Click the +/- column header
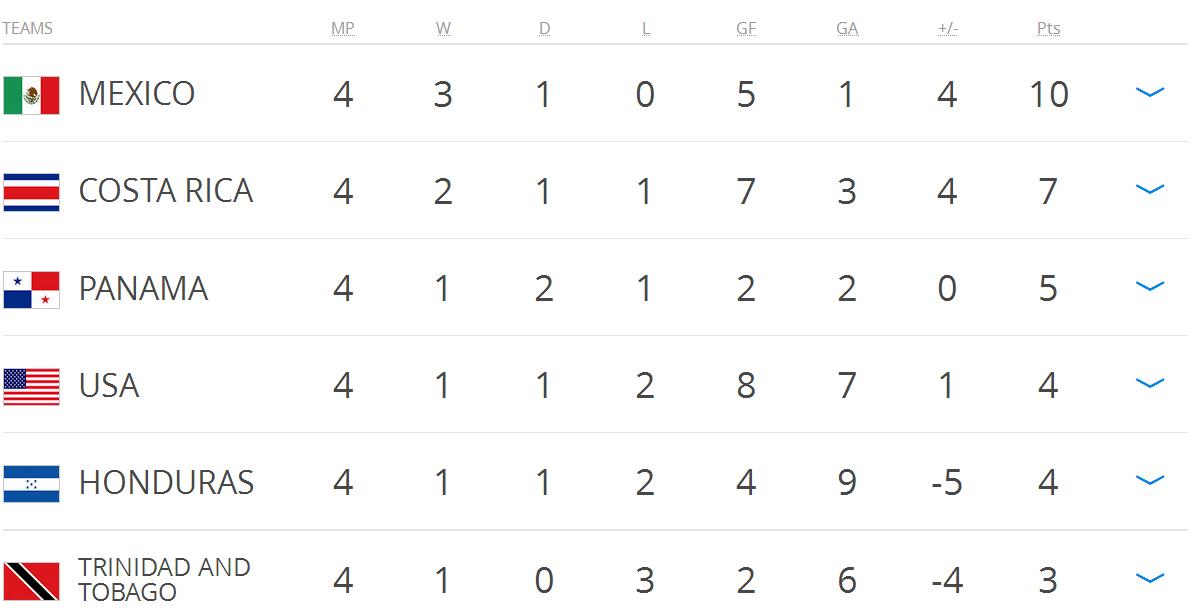Screen dimensions: 1193x616 click(x=947, y=28)
